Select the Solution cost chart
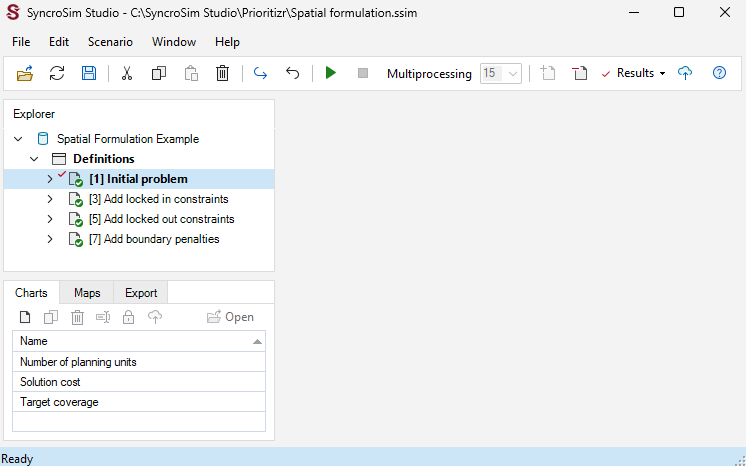746x466 pixels. pos(139,382)
